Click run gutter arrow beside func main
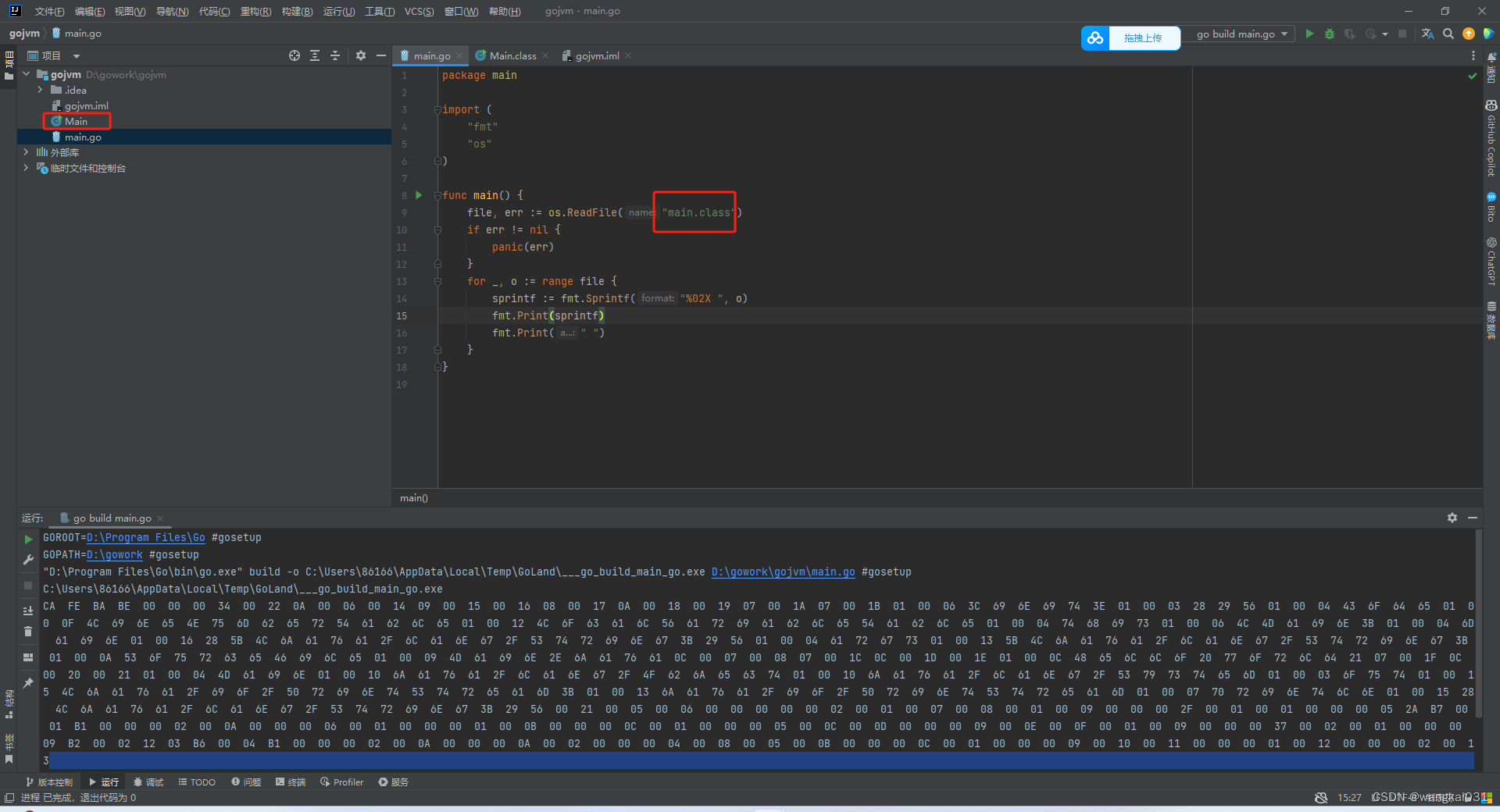Viewport: 1500px width, 812px height. tap(419, 195)
